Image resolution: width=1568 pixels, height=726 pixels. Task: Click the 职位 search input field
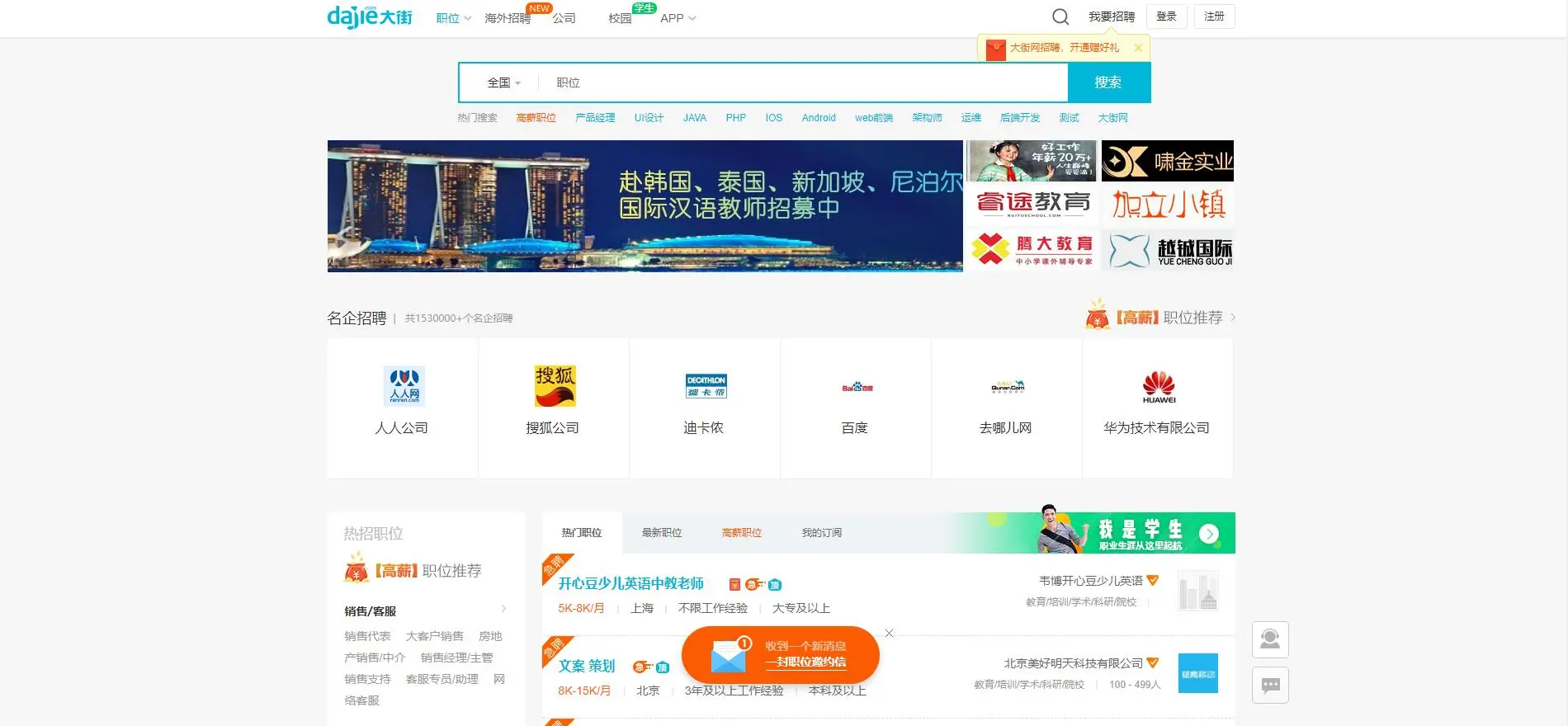point(803,82)
